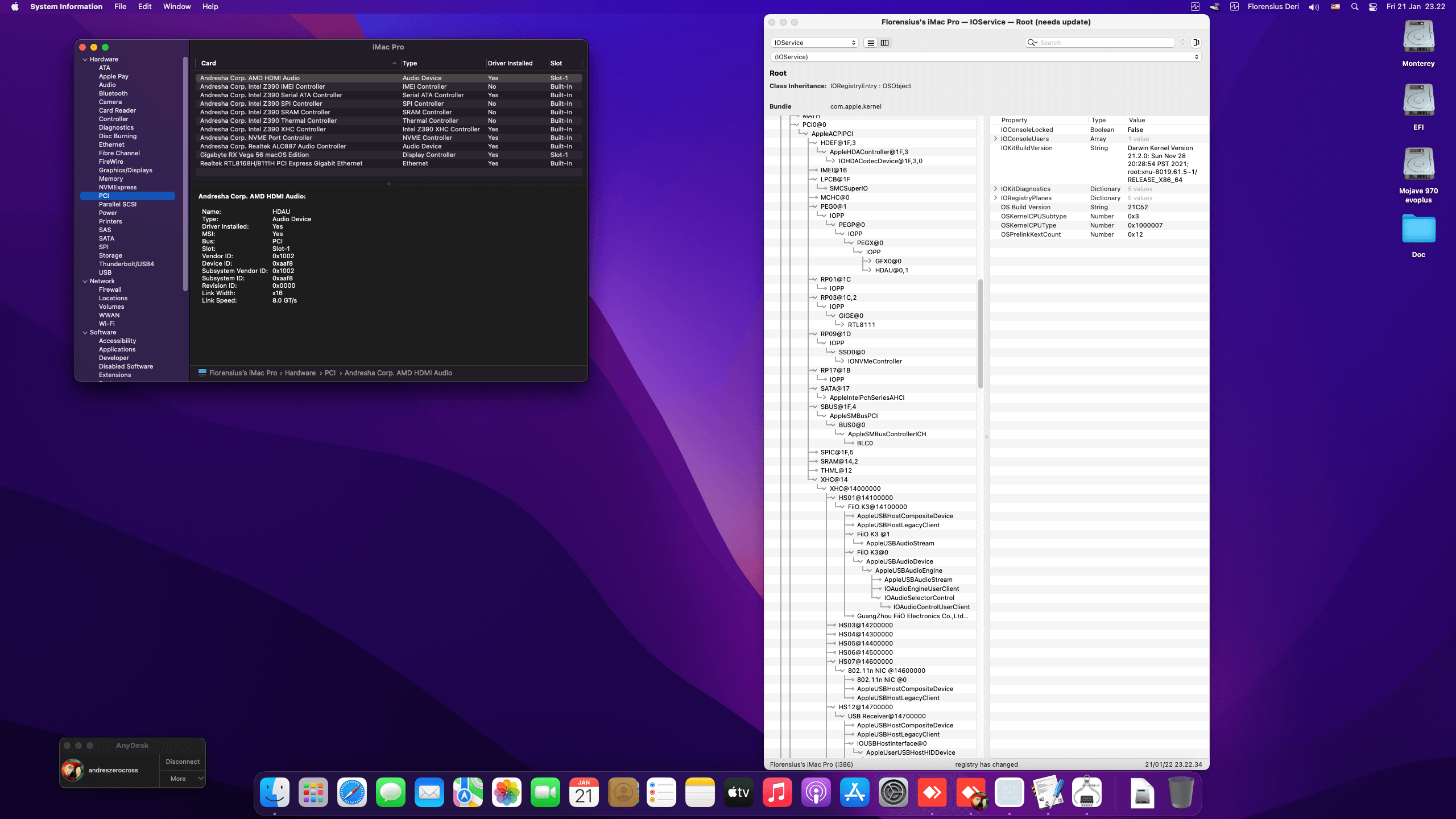1456x819 pixels.
Task: Switch to list view in IORegistryExplorer toolbar
Action: click(871, 42)
